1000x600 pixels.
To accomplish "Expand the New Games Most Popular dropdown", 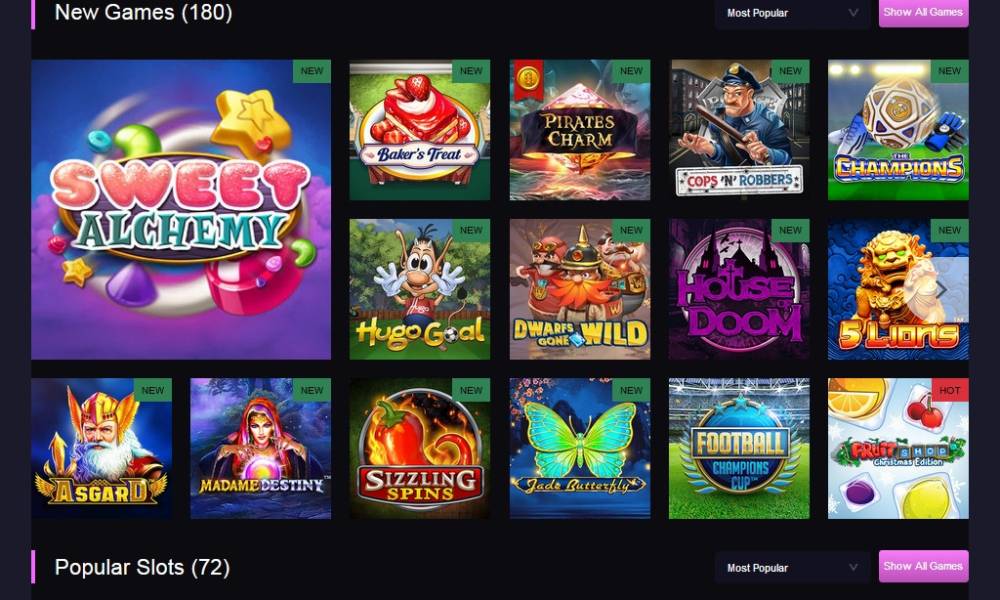I will point(792,13).
